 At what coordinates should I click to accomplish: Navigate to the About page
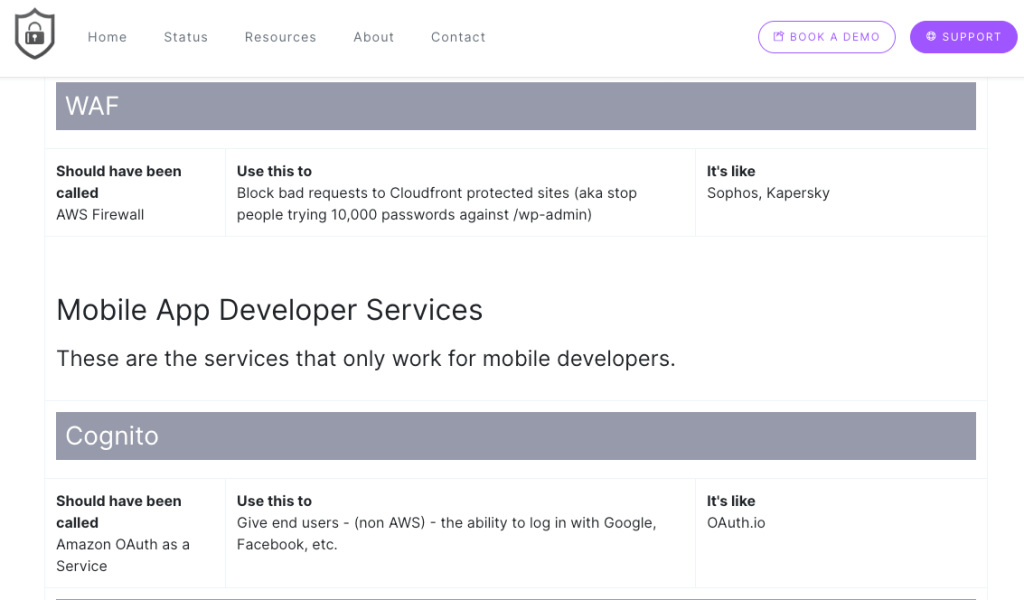pos(374,37)
